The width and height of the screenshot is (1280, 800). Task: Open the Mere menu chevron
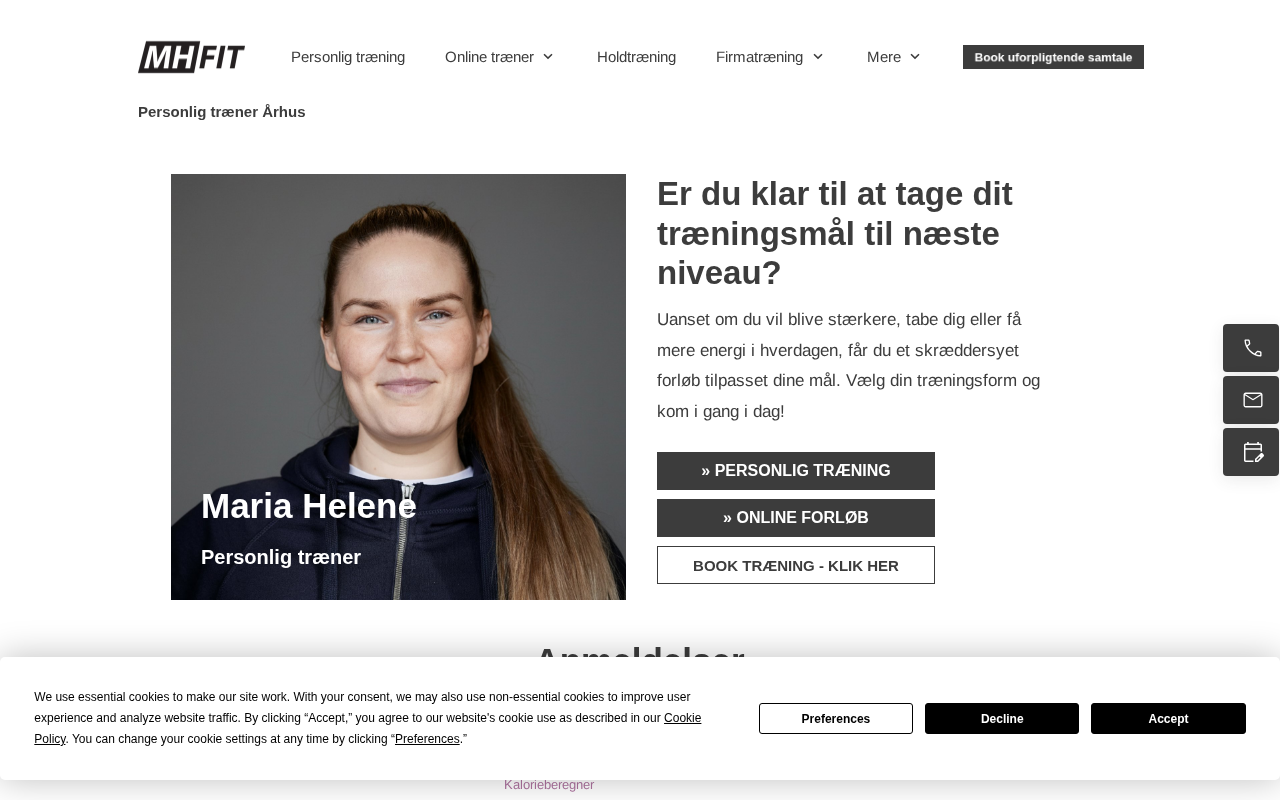click(915, 57)
